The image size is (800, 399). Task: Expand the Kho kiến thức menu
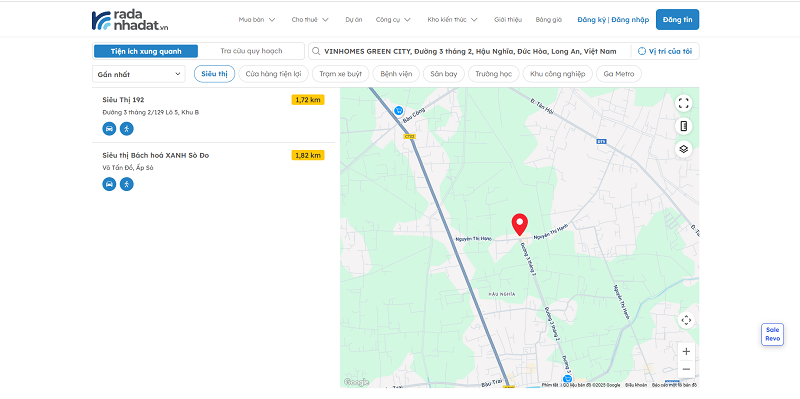[453, 20]
